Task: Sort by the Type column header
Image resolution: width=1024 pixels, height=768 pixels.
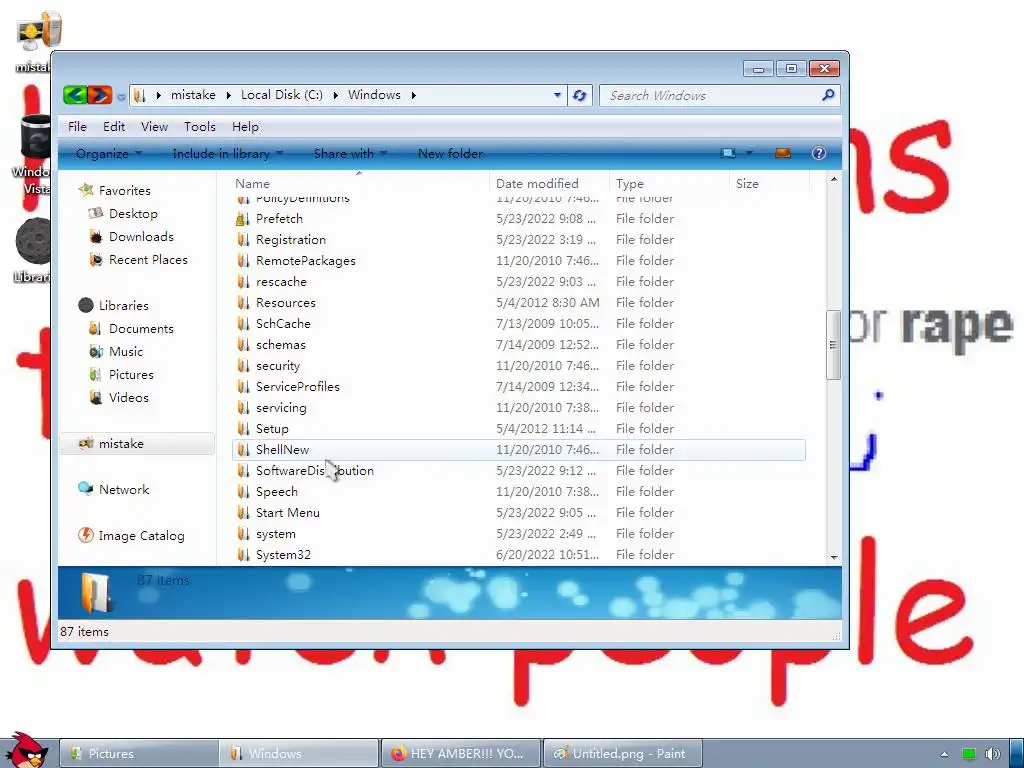Action: tap(669, 184)
